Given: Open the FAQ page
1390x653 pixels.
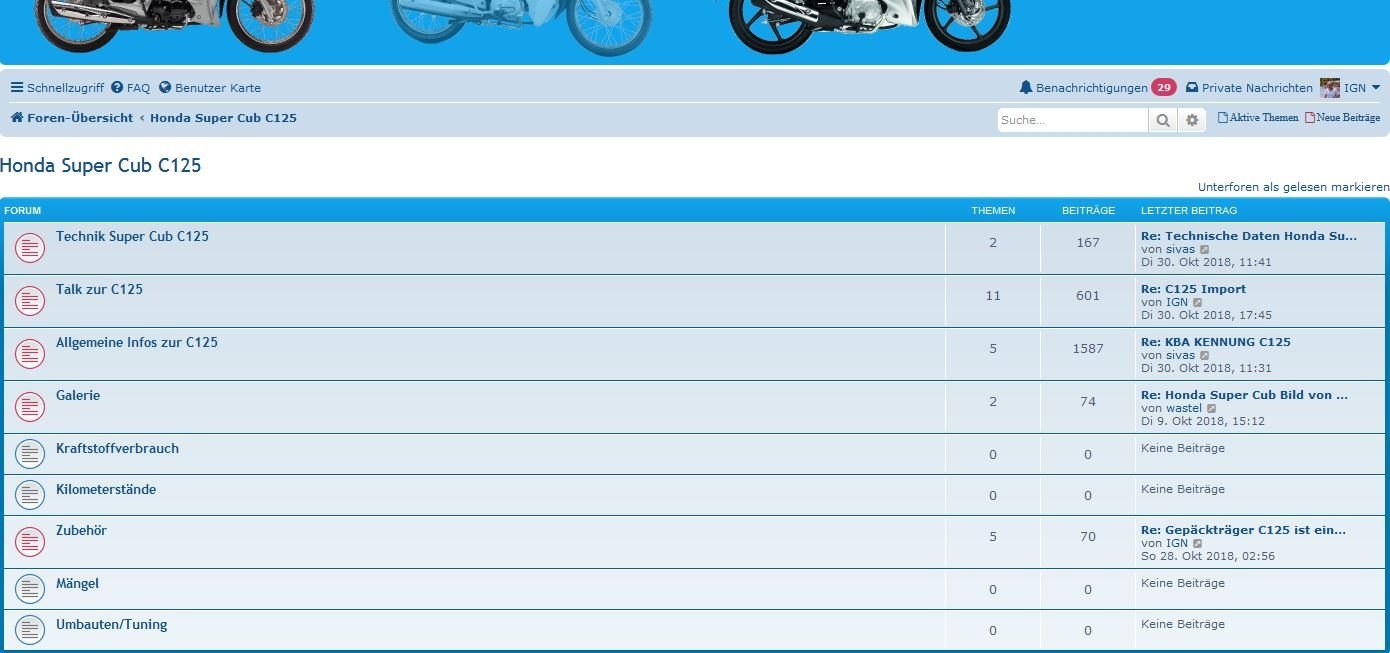Looking at the screenshot, I should (x=131, y=88).
